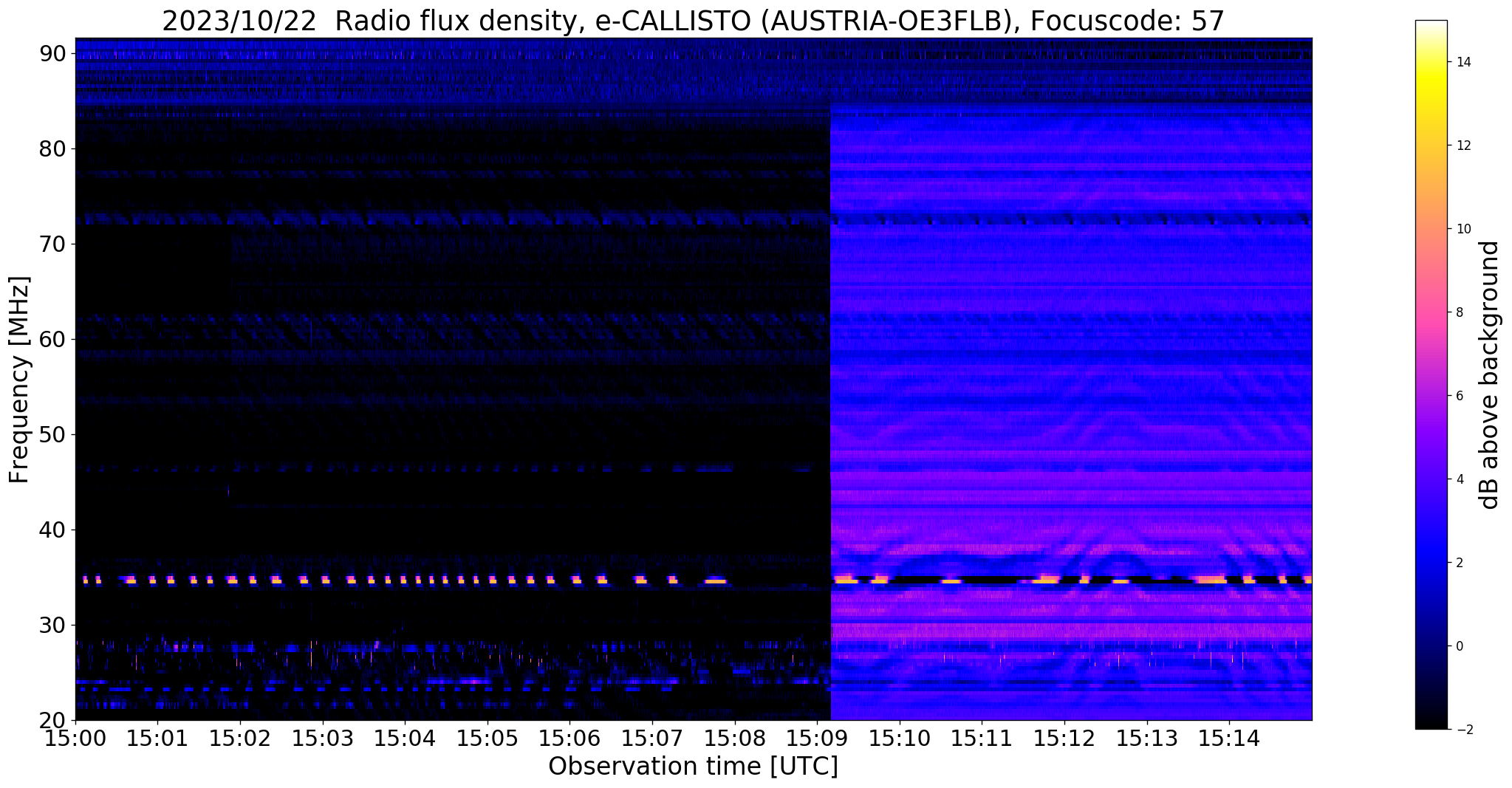Click the 90 MHz frequency tick label
This screenshot has width=1512, height=788.
tap(52, 53)
